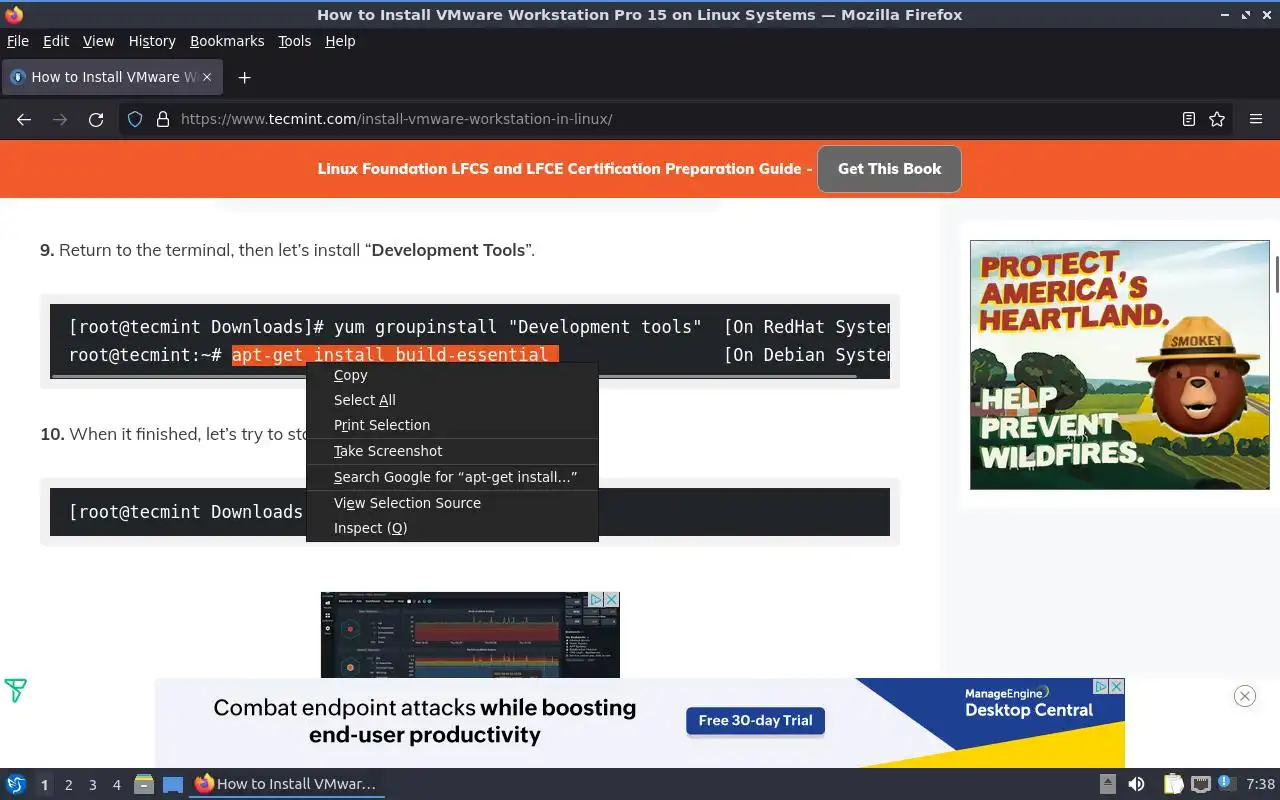This screenshot has height=800, width=1280.
Task: Open the Tools menu
Action: (x=294, y=41)
